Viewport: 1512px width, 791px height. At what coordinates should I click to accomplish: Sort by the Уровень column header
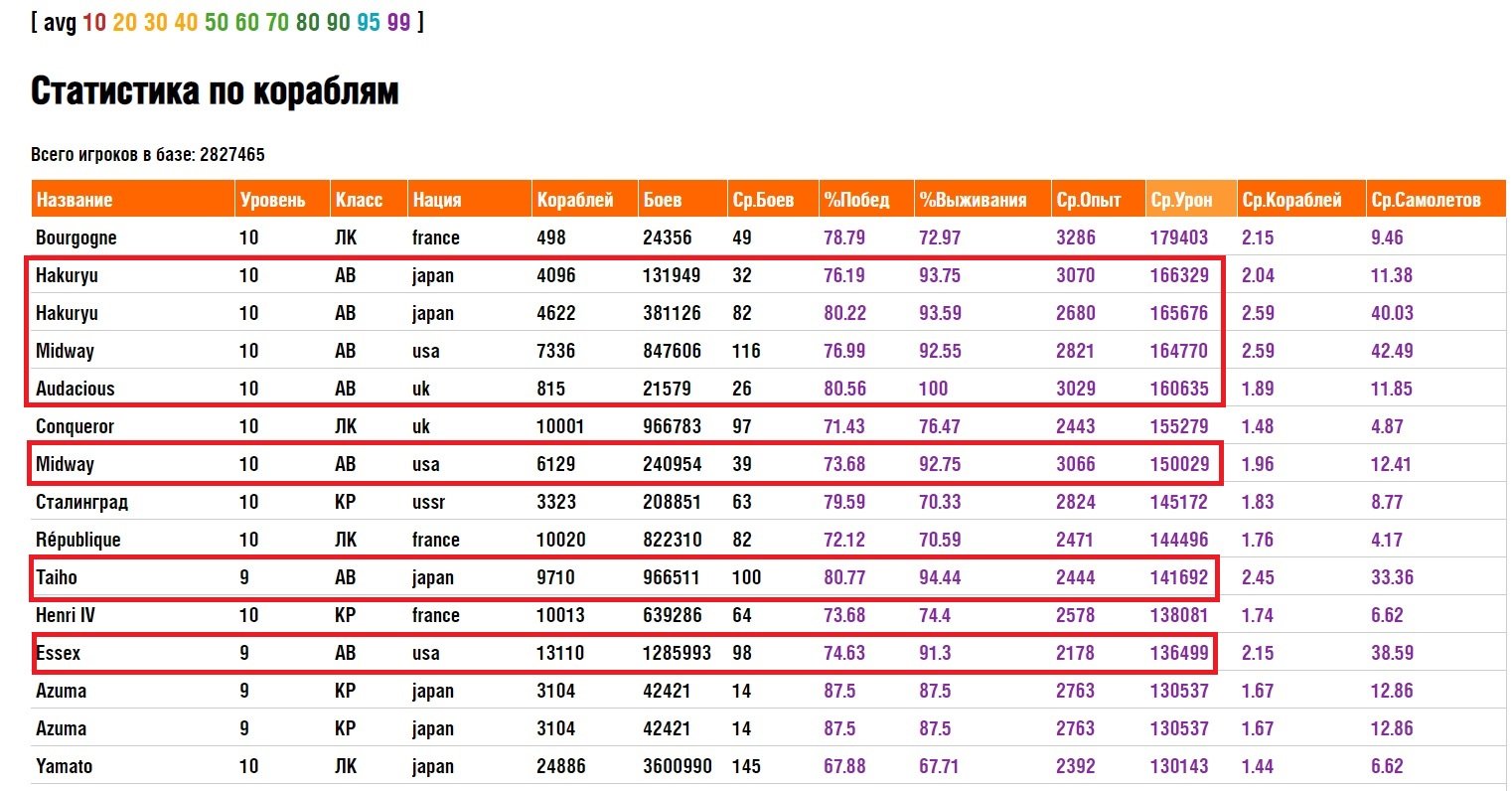click(272, 200)
